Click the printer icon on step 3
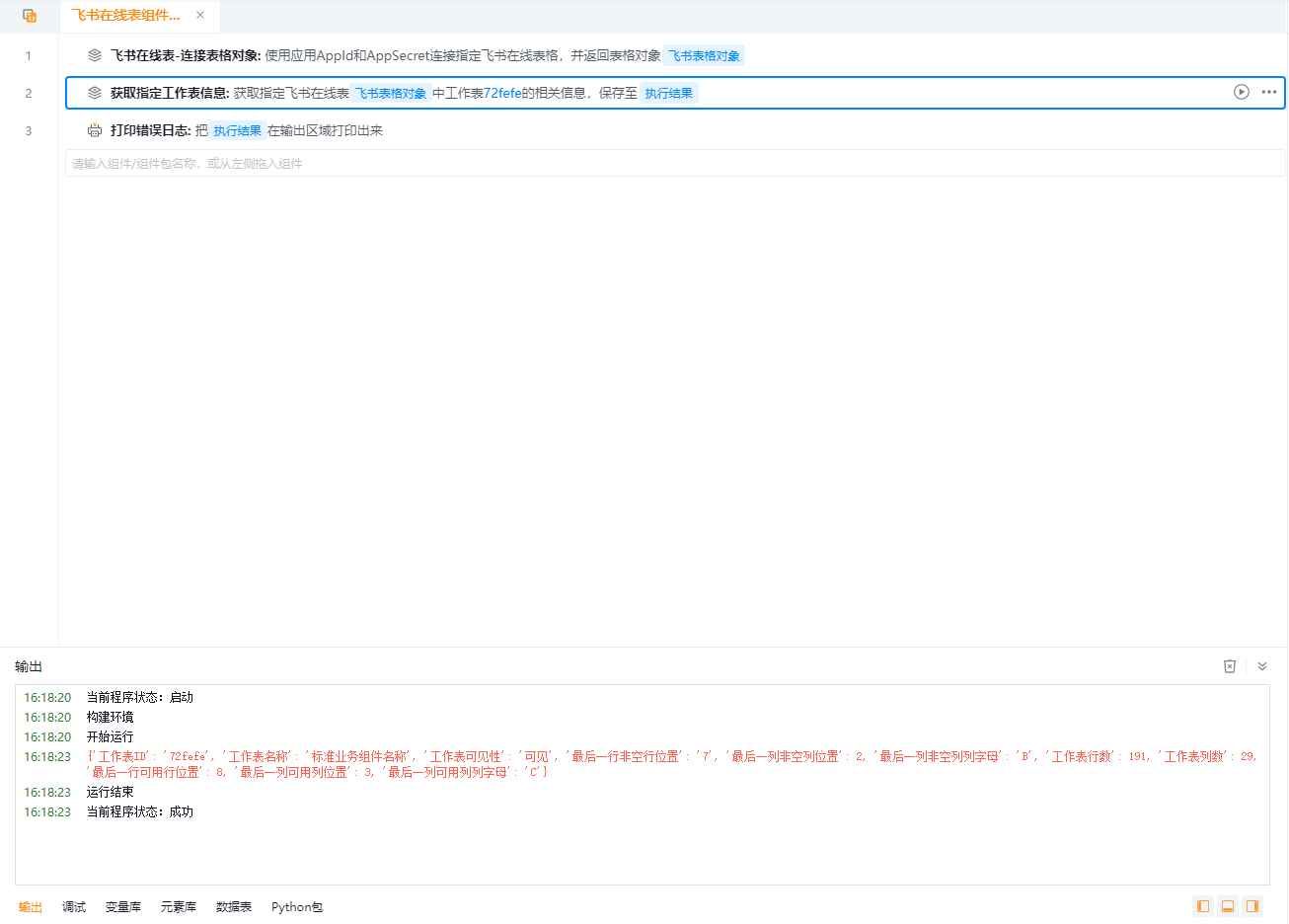1289x924 pixels. point(95,130)
